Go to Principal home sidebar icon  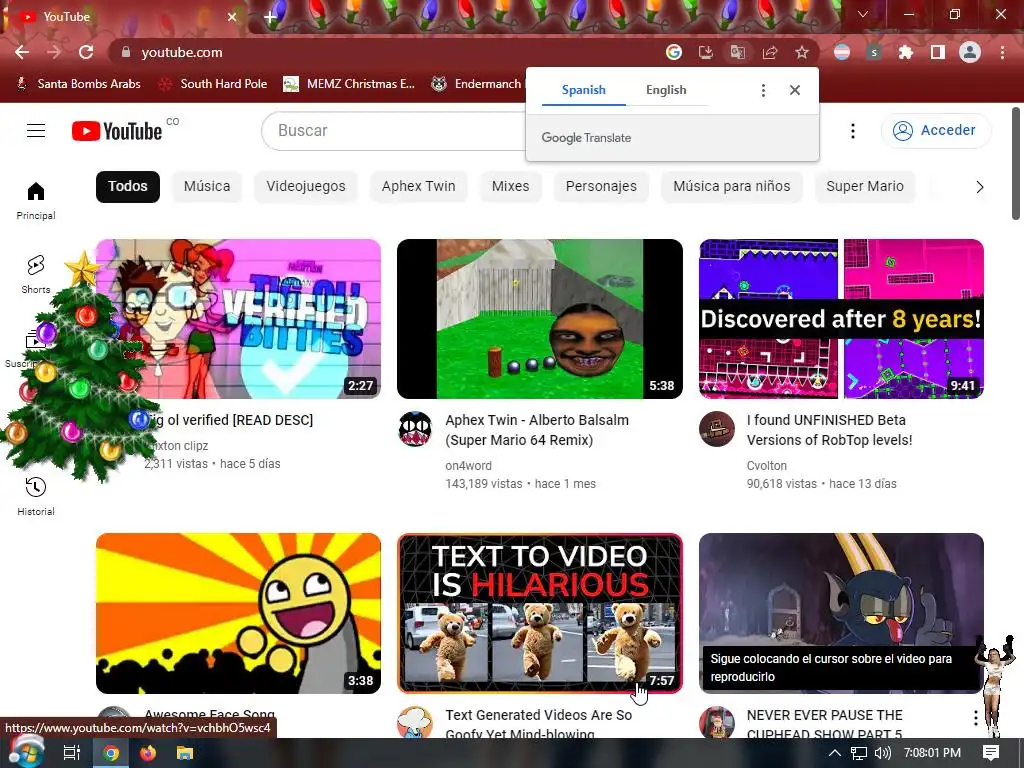36,200
